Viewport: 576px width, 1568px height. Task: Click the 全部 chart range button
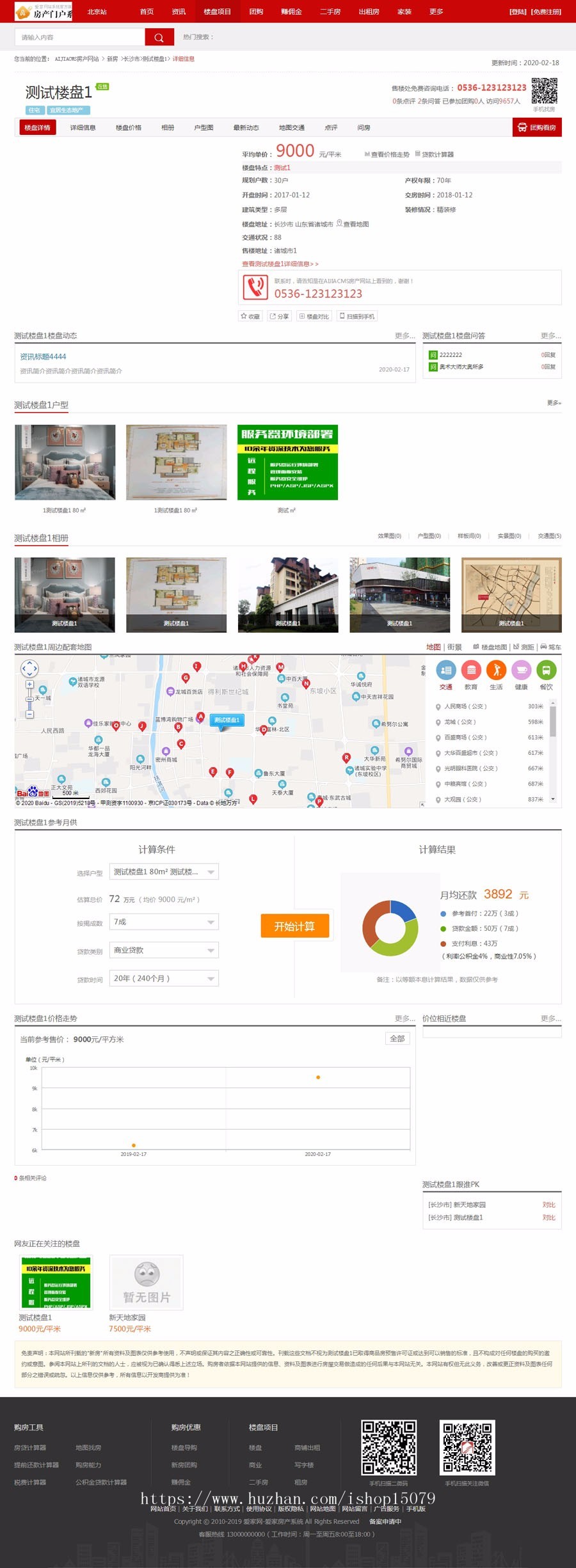click(x=397, y=1038)
